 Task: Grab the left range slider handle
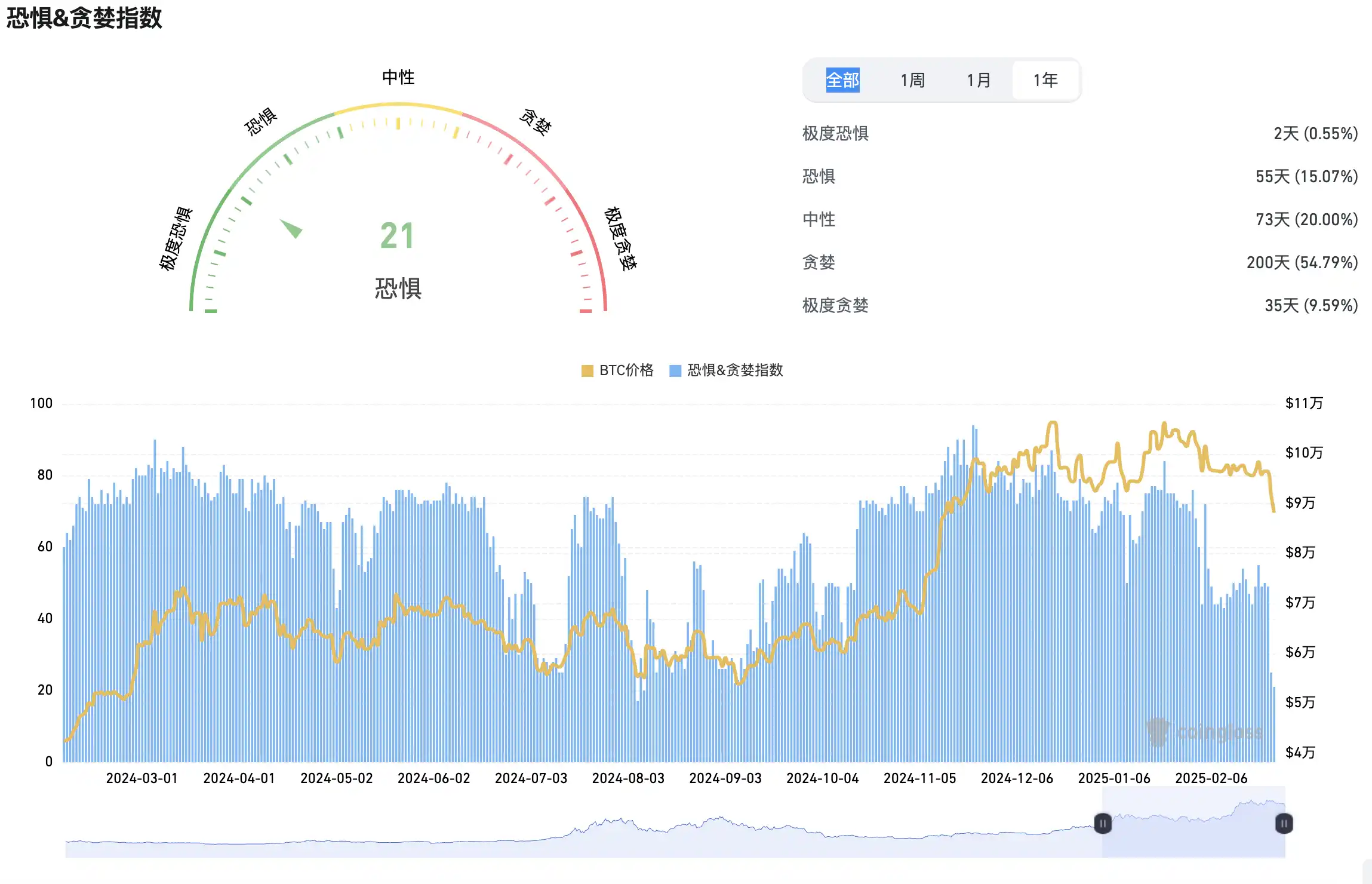[1102, 824]
